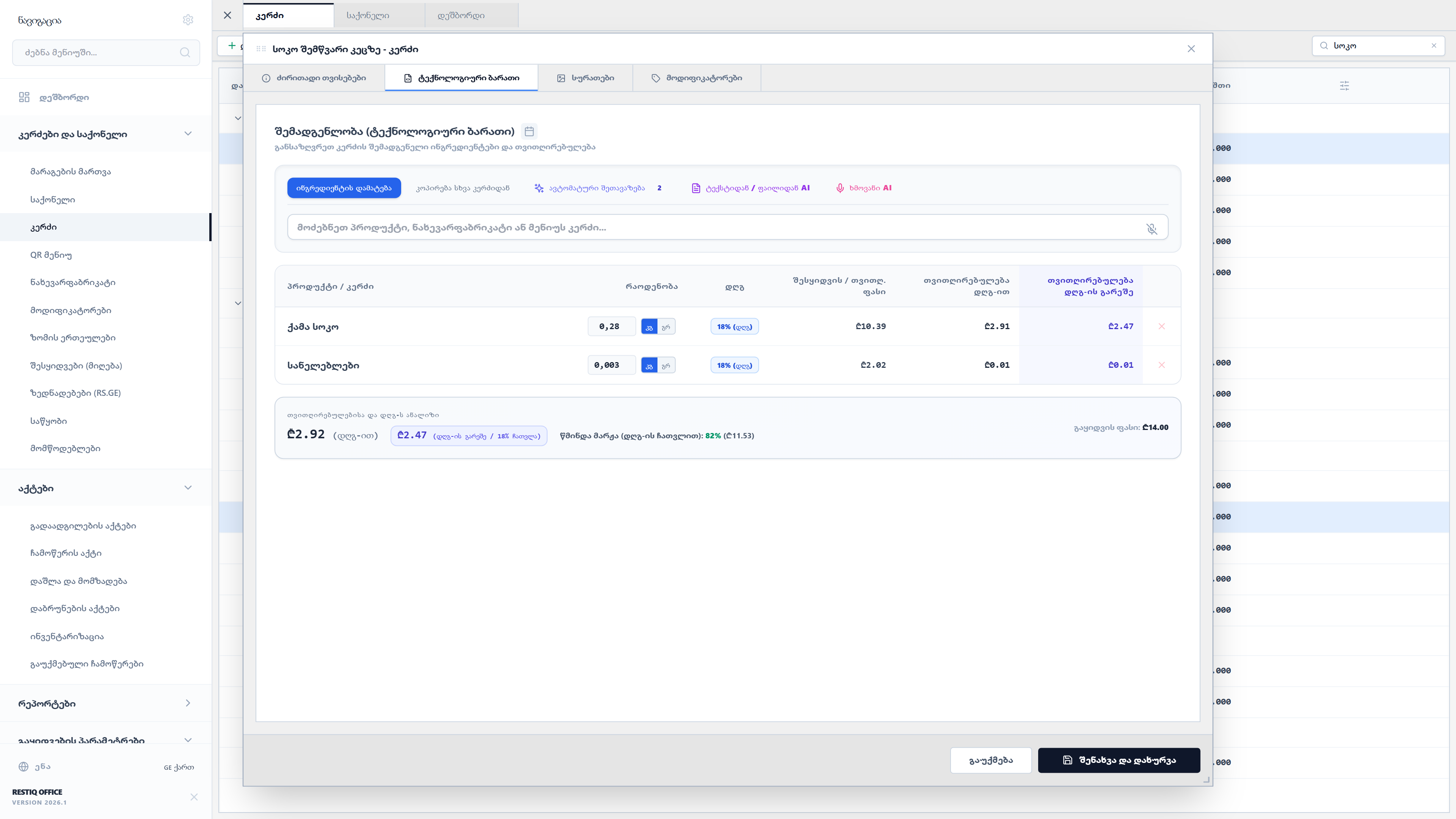Clear the სოკო search field
Image resolution: width=1456 pixels, height=819 pixels.
coord(1433,46)
